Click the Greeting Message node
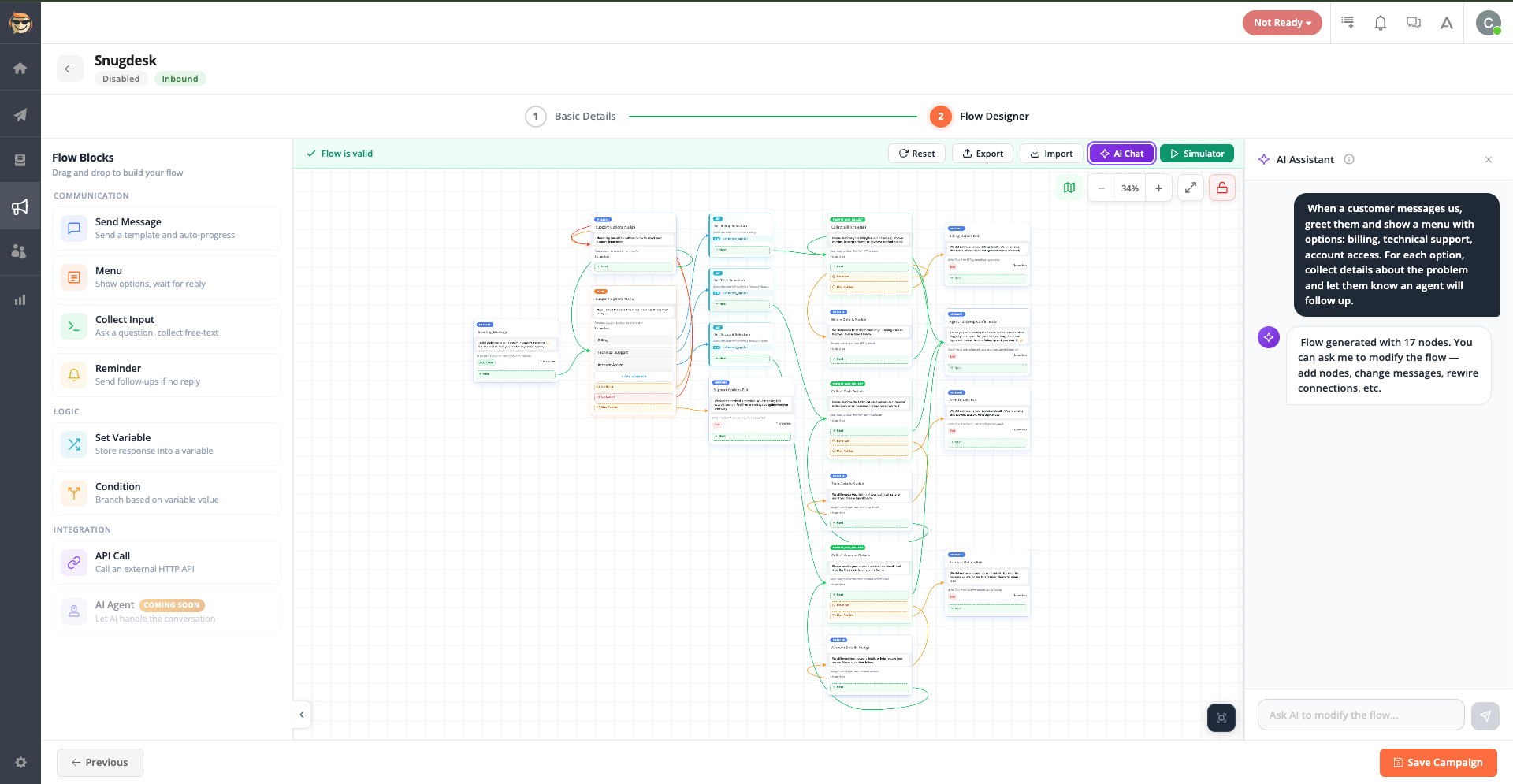Screen dimensions: 1513x784 point(515,351)
